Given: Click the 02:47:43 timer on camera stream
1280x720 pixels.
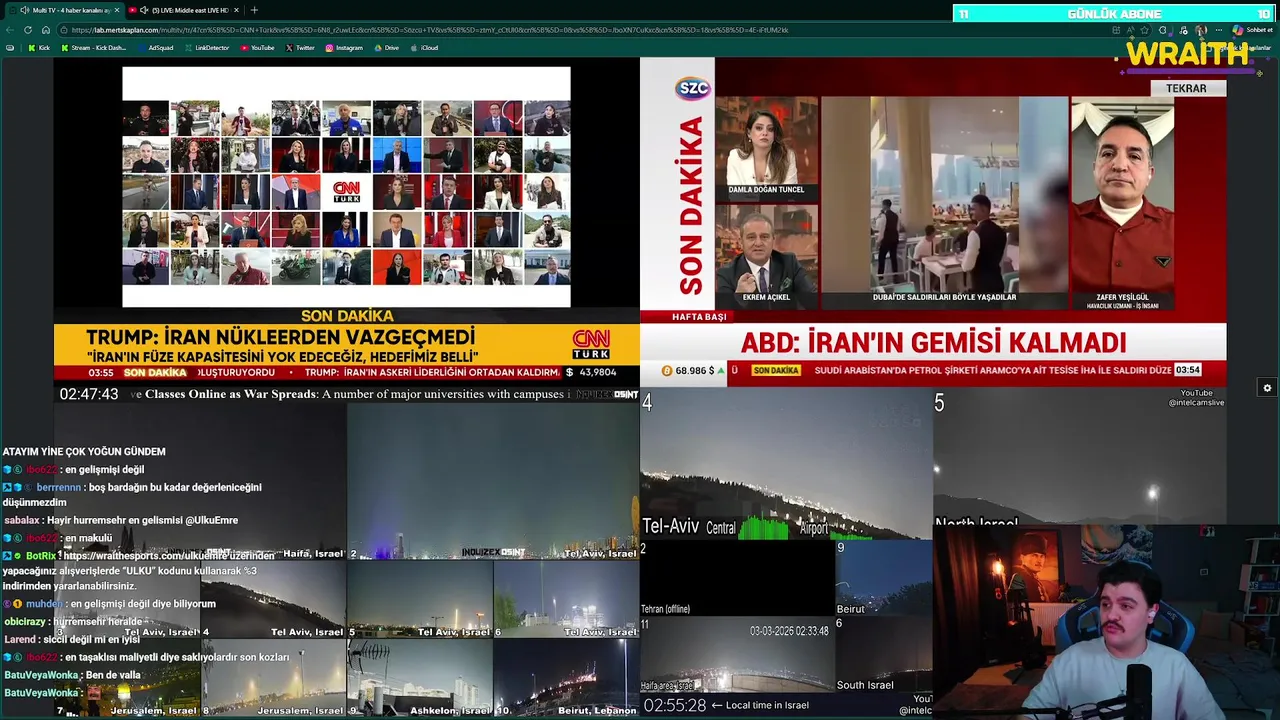Looking at the screenshot, I should click(89, 394).
